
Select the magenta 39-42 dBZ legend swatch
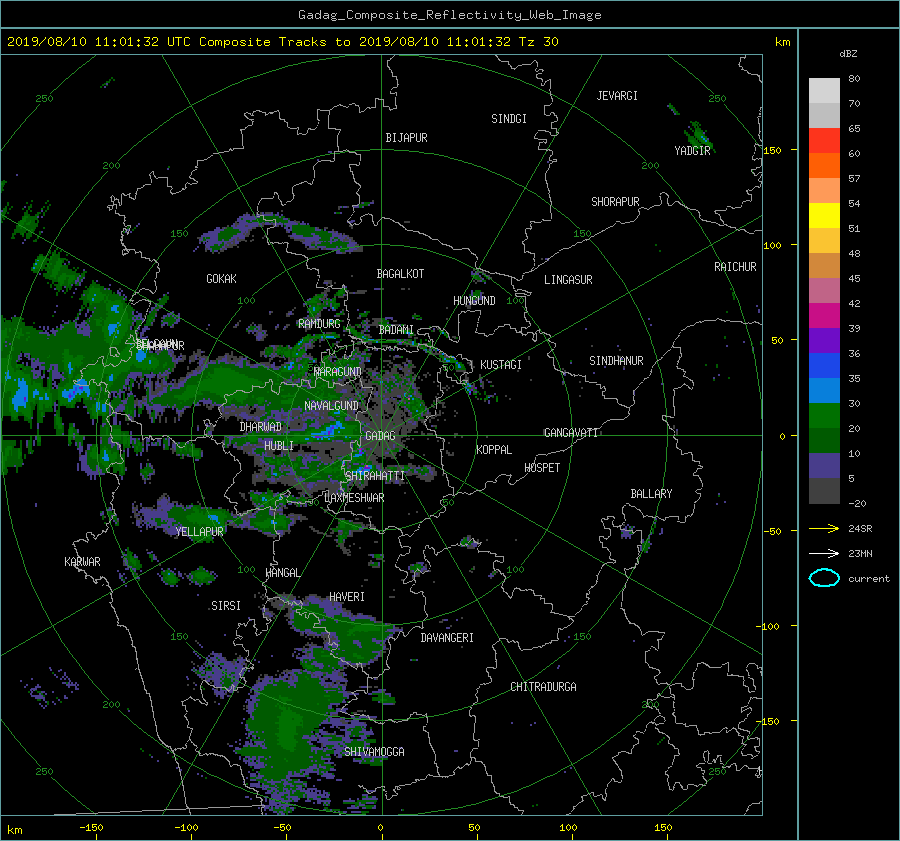coord(824,315)
